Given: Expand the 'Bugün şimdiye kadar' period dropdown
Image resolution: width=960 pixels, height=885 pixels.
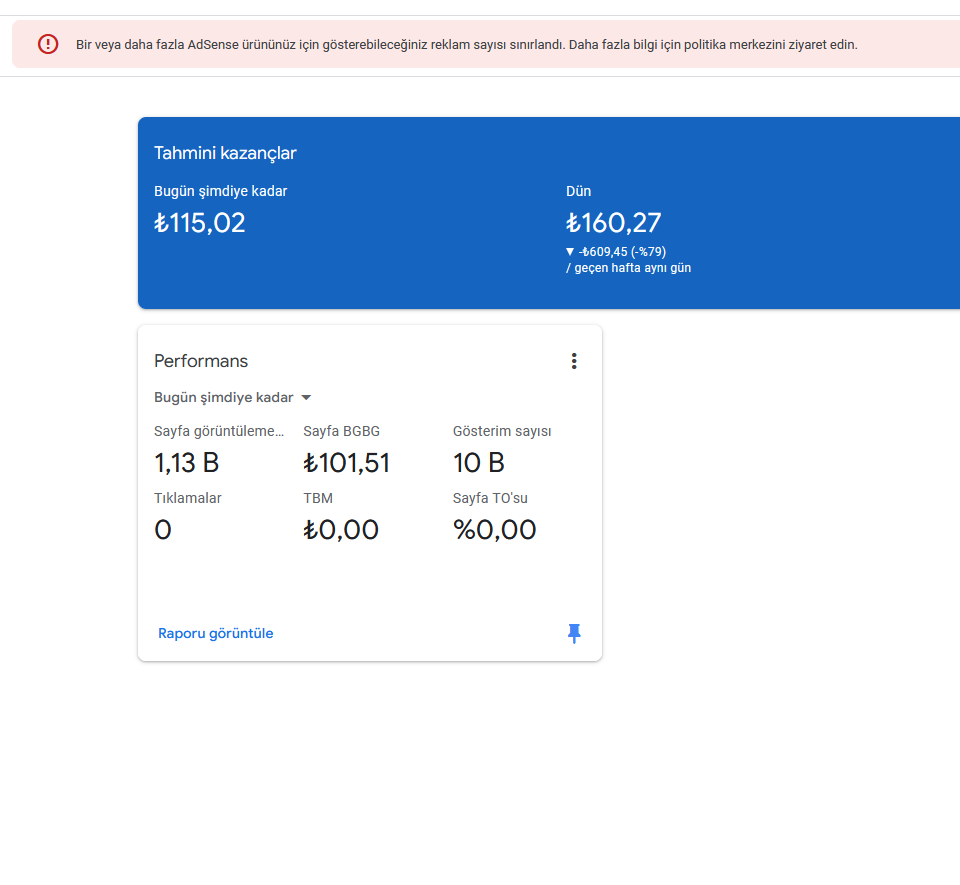Looking at the screenshot, I should click(x=233, y=397).
